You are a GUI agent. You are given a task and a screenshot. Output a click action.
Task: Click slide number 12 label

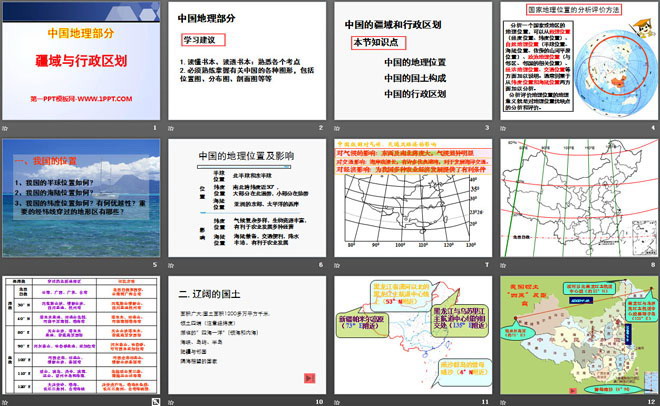(652, 402)
